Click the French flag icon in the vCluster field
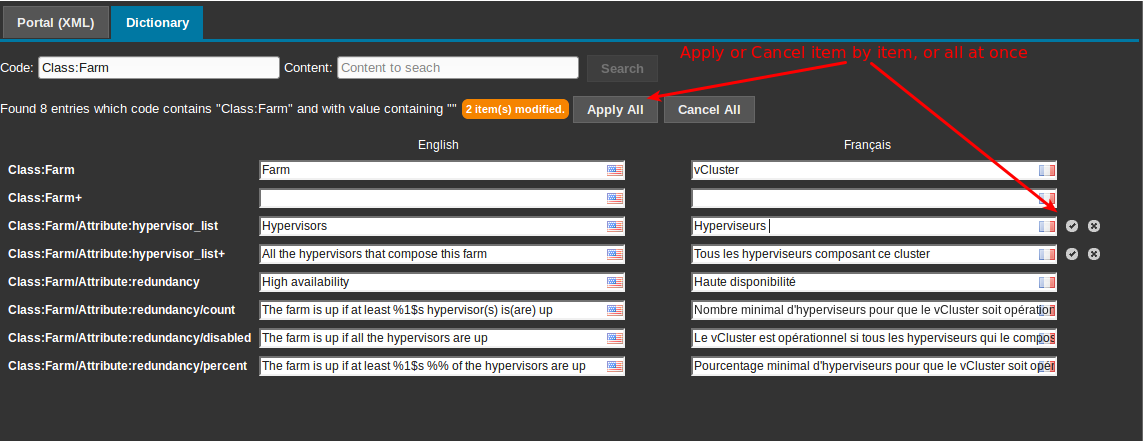This screenshot has height=441, width=1143. click(x=1046, y=171)
